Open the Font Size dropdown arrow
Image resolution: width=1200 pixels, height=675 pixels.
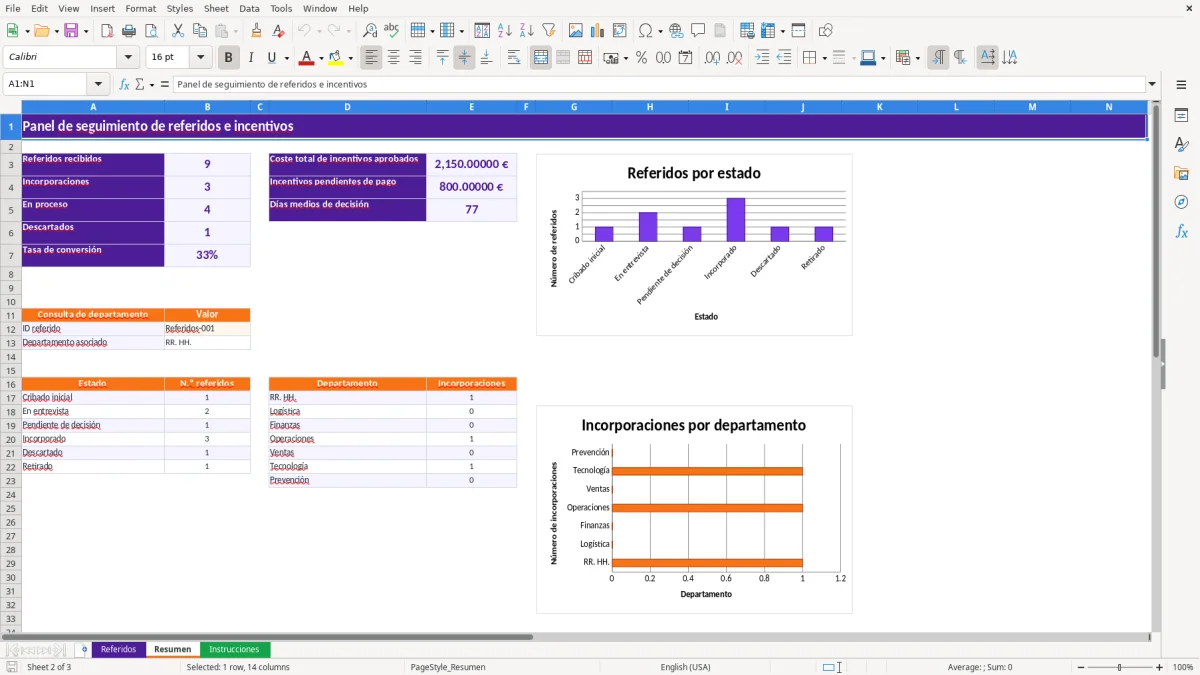tap(200, 58)
